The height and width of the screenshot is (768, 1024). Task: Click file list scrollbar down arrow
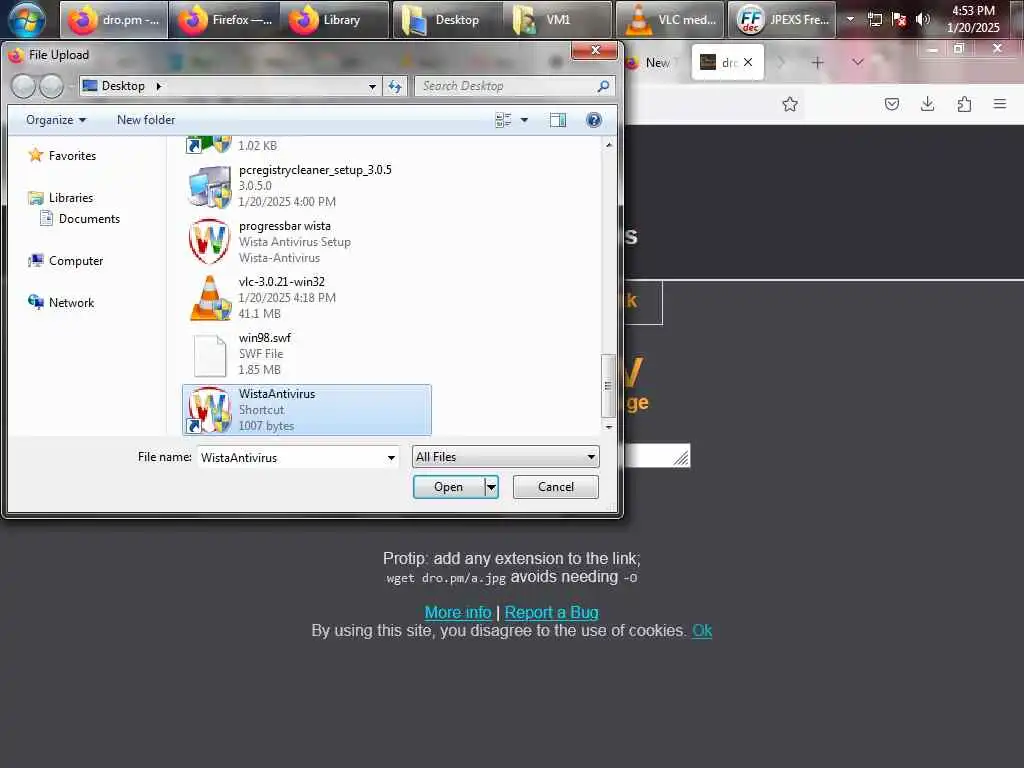(609, 426)
